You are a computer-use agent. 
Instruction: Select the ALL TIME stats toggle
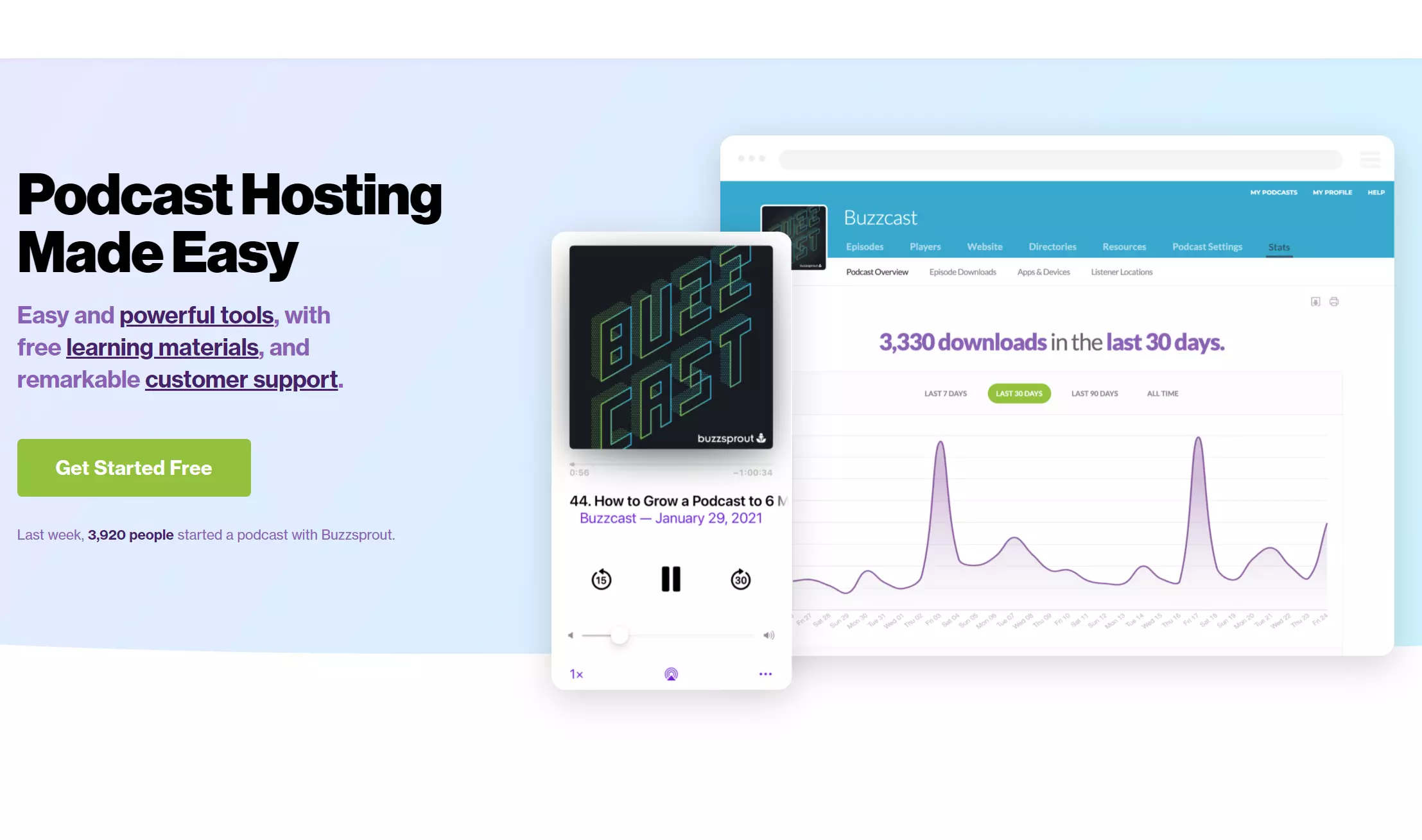click(x=1162, y=393)
